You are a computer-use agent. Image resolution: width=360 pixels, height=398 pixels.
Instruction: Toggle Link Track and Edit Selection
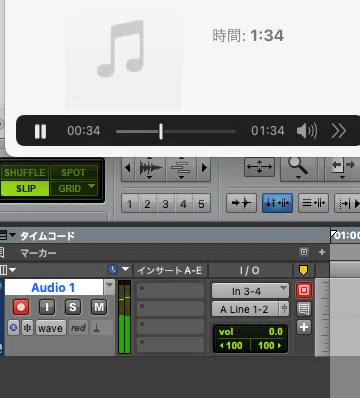click(313, 203)
